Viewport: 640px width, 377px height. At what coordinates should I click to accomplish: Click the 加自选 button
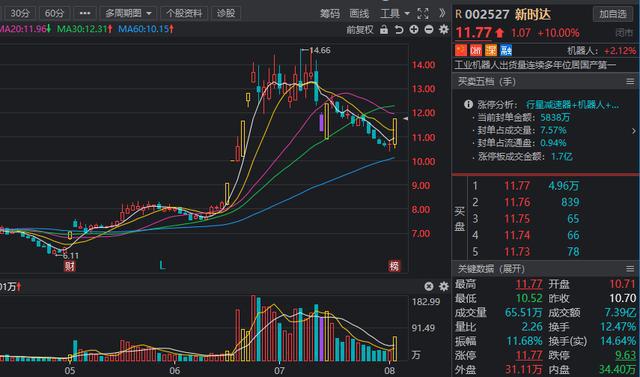point(613,14)
